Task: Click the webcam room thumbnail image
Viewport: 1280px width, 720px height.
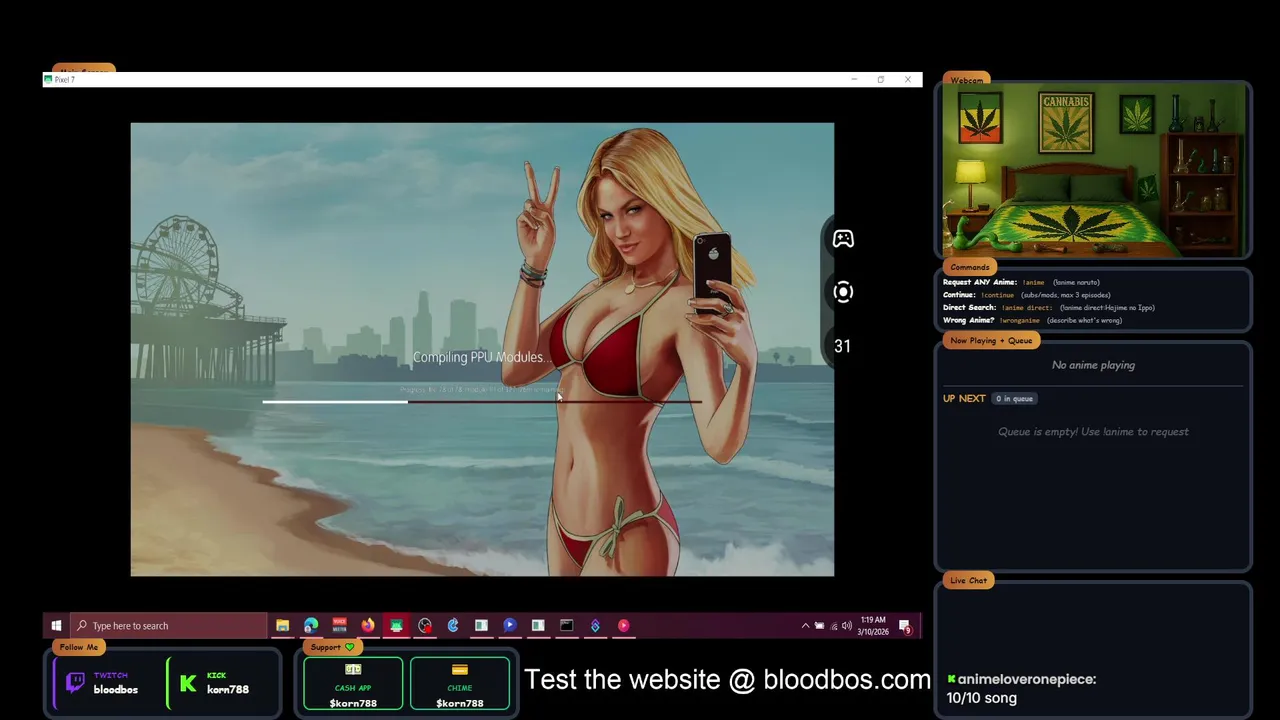Action: [x=1093, y=170]
